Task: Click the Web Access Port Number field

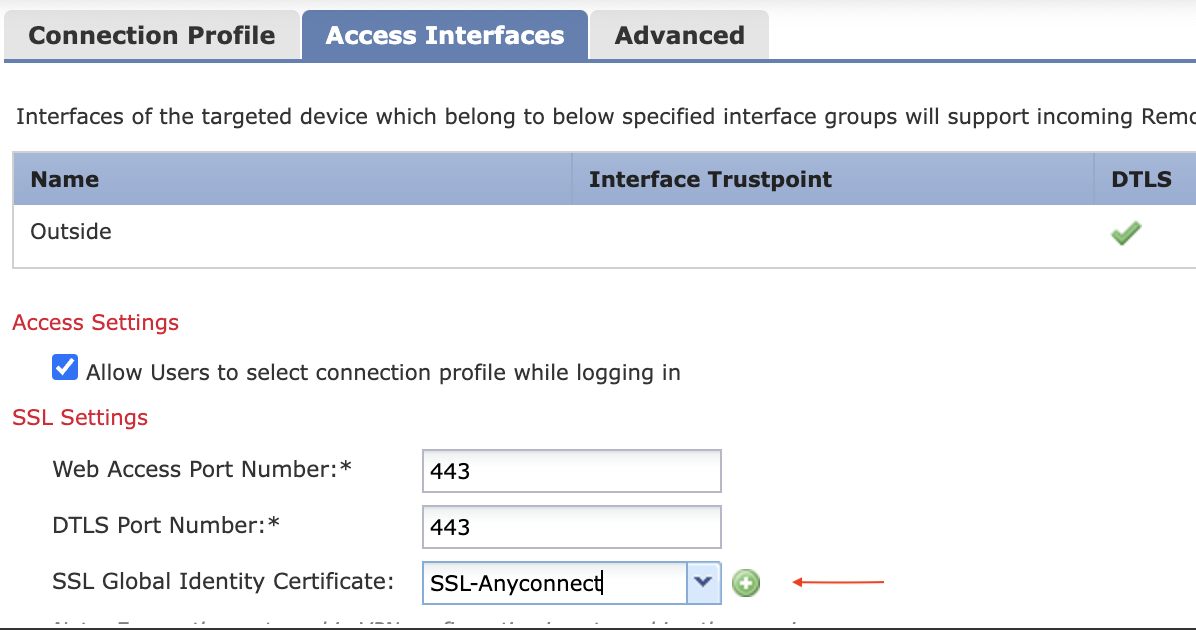Action: pyautogui.click(x=571, y=470)
